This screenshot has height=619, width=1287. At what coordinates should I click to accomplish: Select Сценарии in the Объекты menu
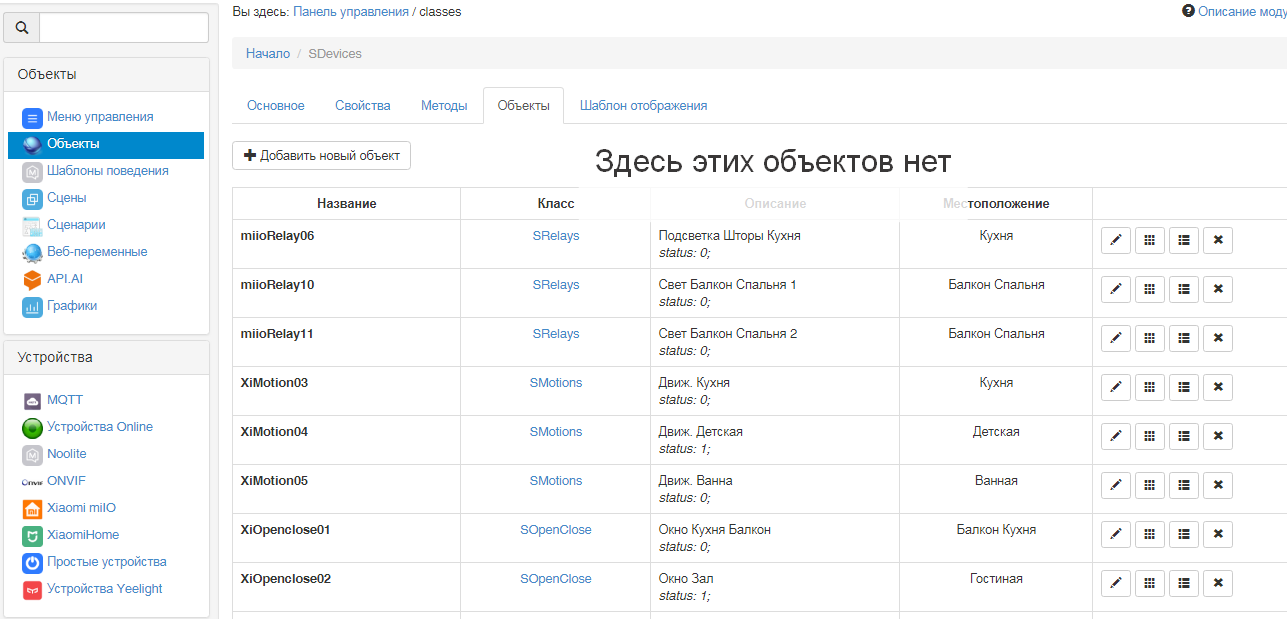tap(76, 225)
